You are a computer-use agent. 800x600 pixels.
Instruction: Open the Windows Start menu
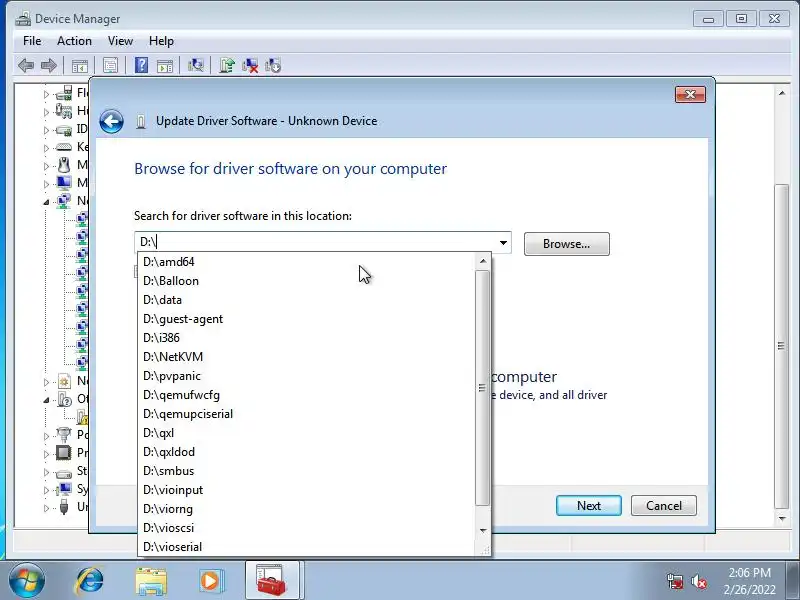point(27,581)
